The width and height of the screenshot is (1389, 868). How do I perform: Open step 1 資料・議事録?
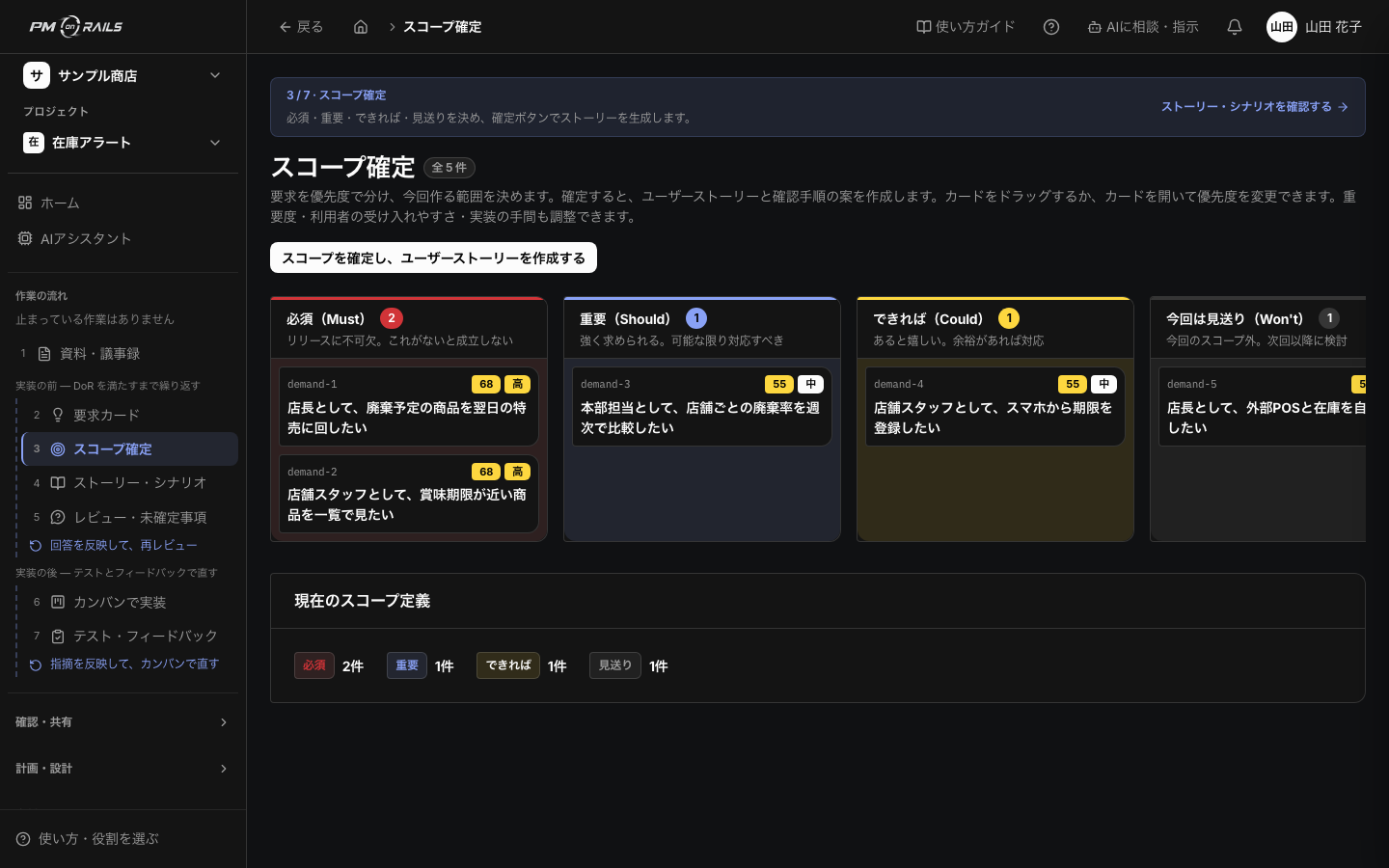[123, 354]
